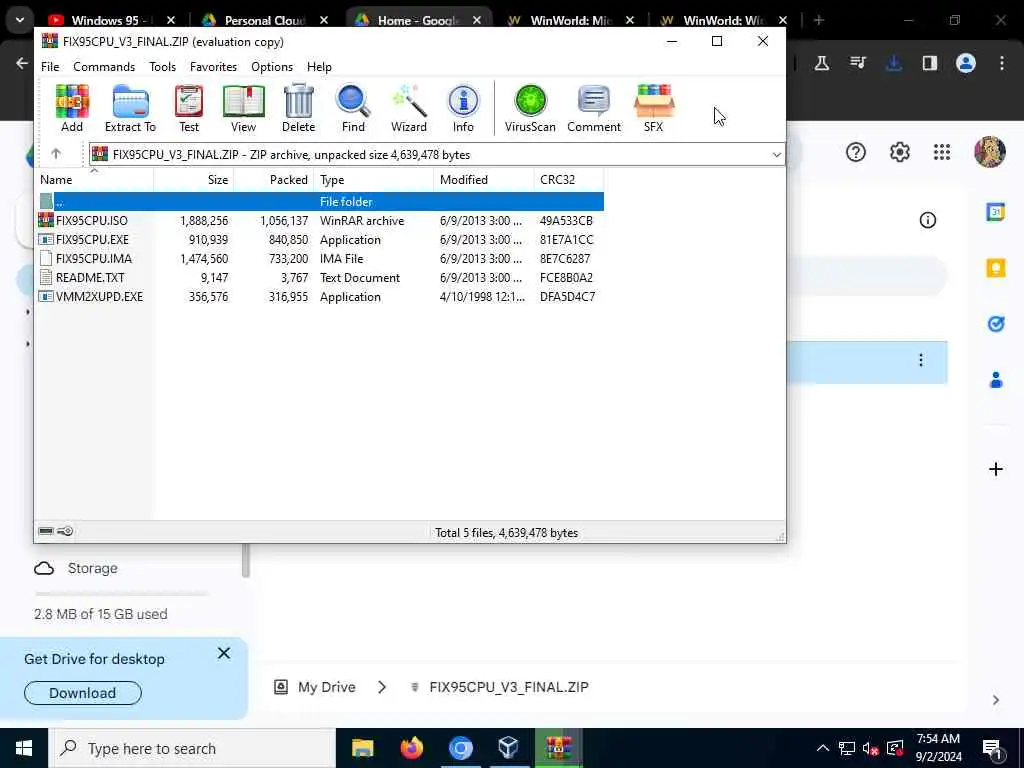Open Commands menu
1024x768 pixels.
[x=104, y=67]
